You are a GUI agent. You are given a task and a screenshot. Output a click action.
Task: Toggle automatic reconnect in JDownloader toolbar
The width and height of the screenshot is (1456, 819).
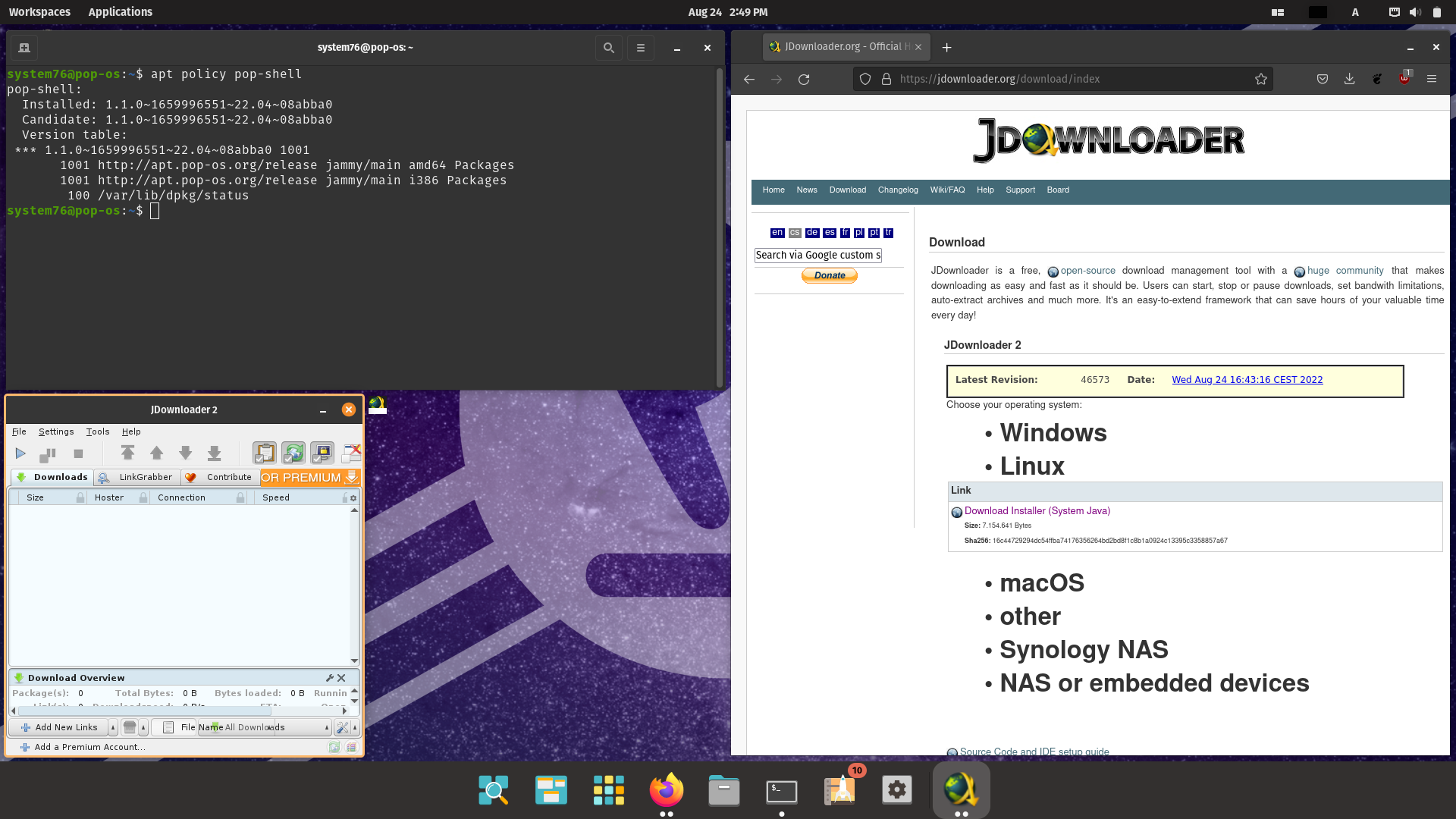tap(293, 453)
